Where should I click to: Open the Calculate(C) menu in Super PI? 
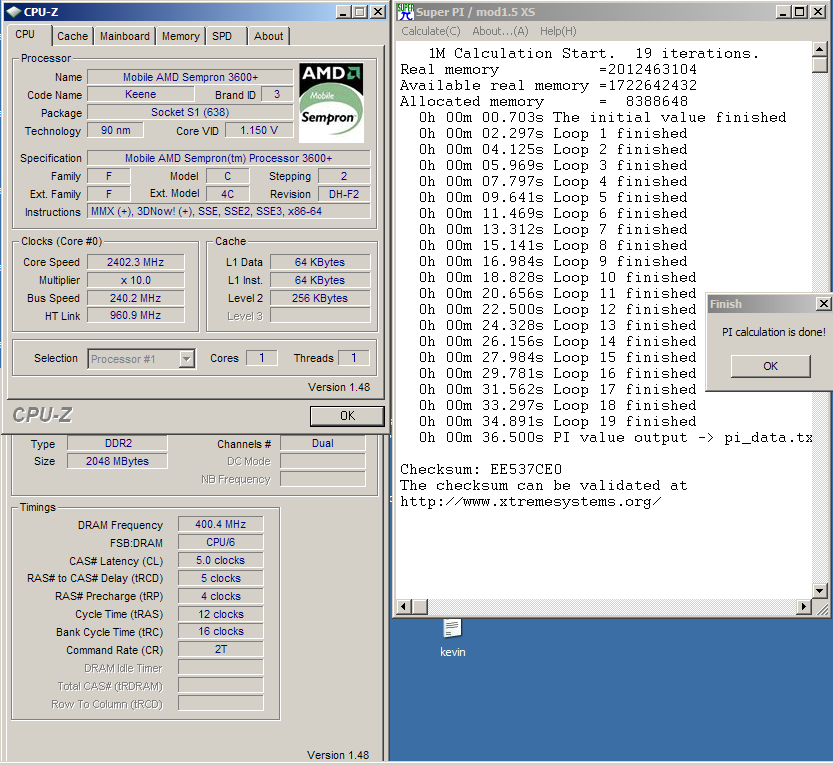(431, 31)
